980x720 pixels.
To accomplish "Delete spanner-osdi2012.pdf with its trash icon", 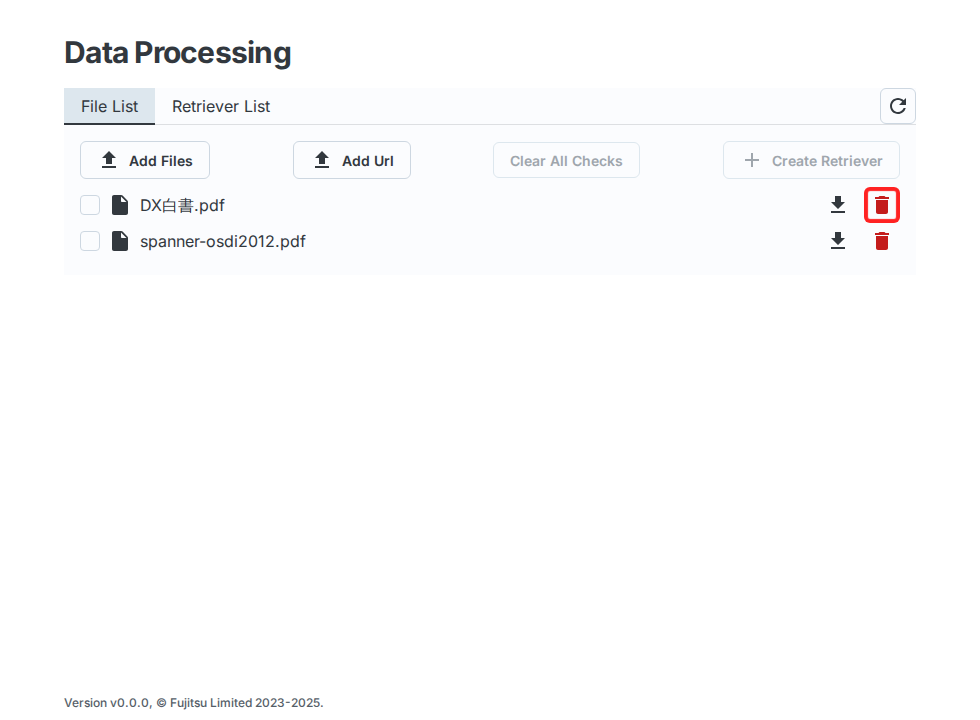I will [x=881, y=241].
